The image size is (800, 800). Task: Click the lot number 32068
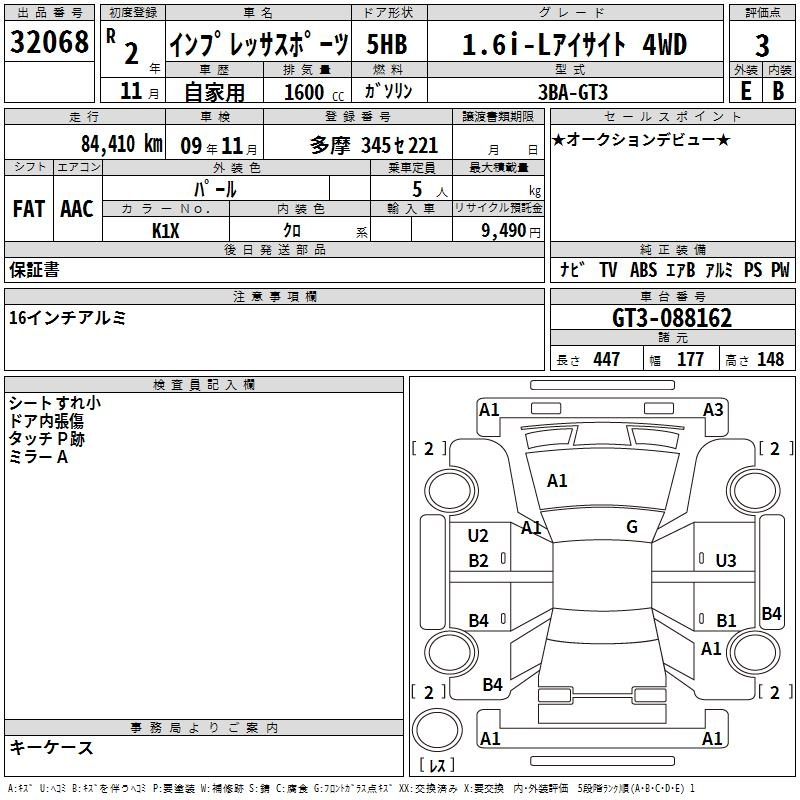click(49, 42)
